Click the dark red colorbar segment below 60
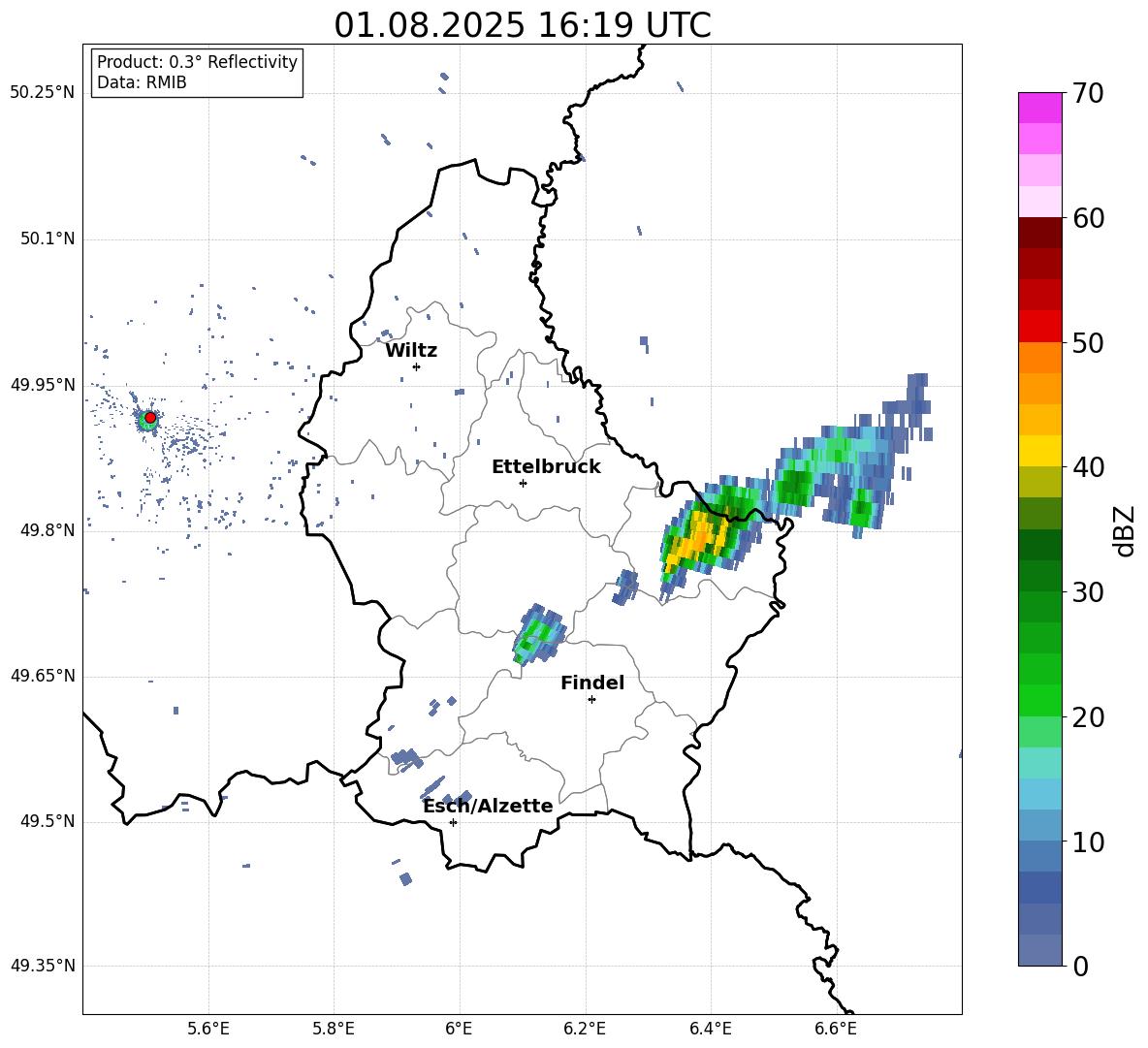This screenshot has height=1048, width=1148. [1039, 233]
